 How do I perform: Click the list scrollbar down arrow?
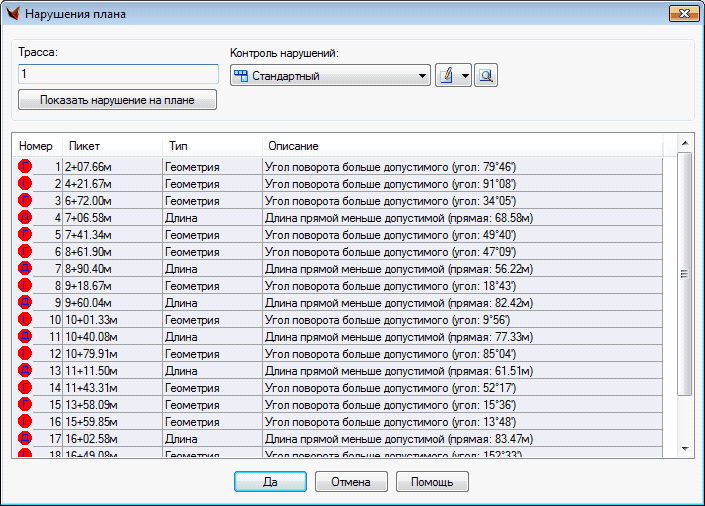coord(685,449)
